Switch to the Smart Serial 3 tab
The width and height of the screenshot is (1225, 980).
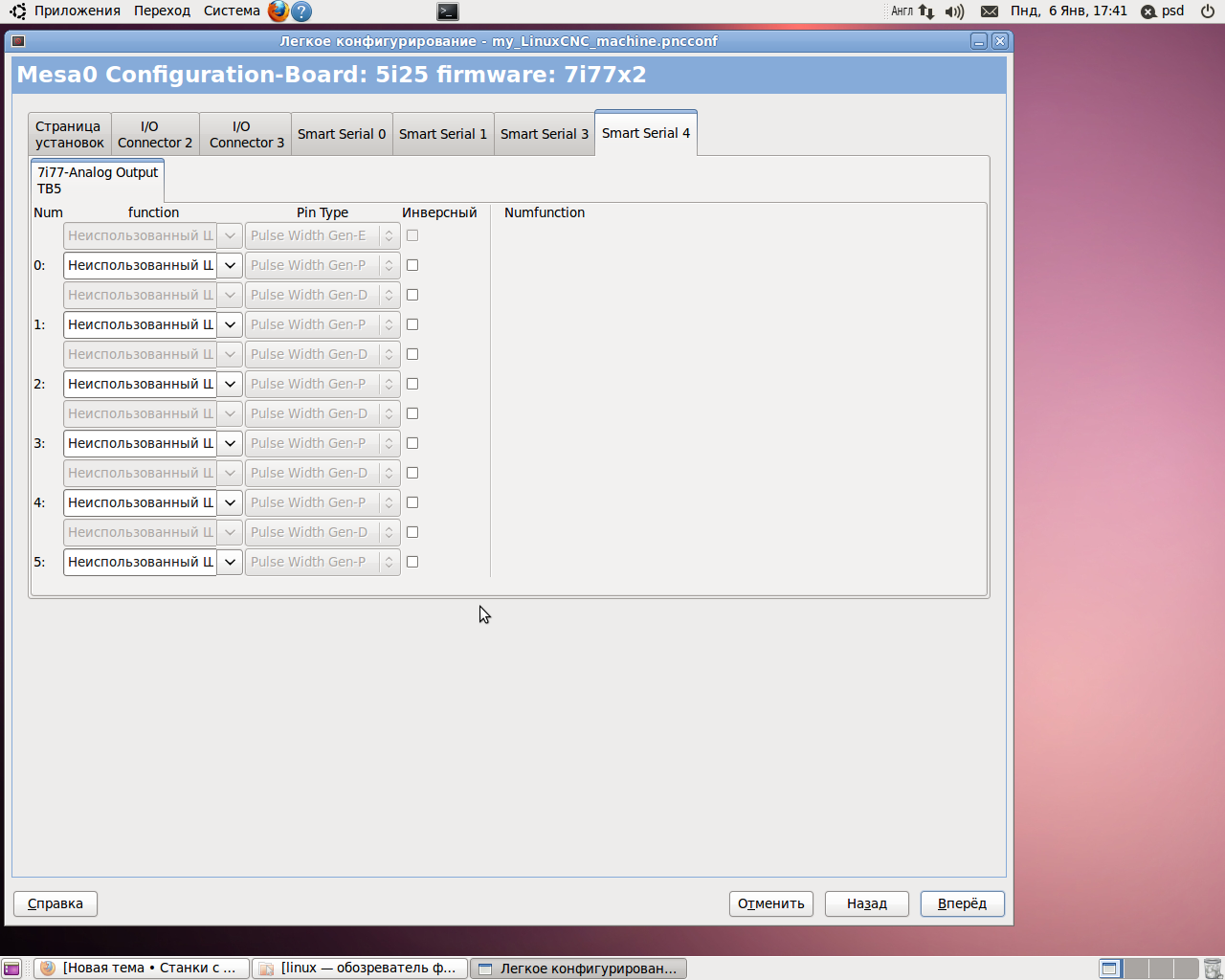click(545, 134)
